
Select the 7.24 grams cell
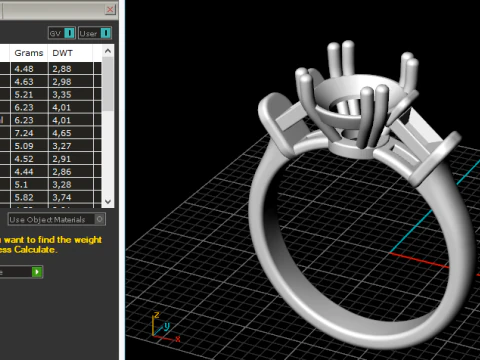tap(29, 133)
